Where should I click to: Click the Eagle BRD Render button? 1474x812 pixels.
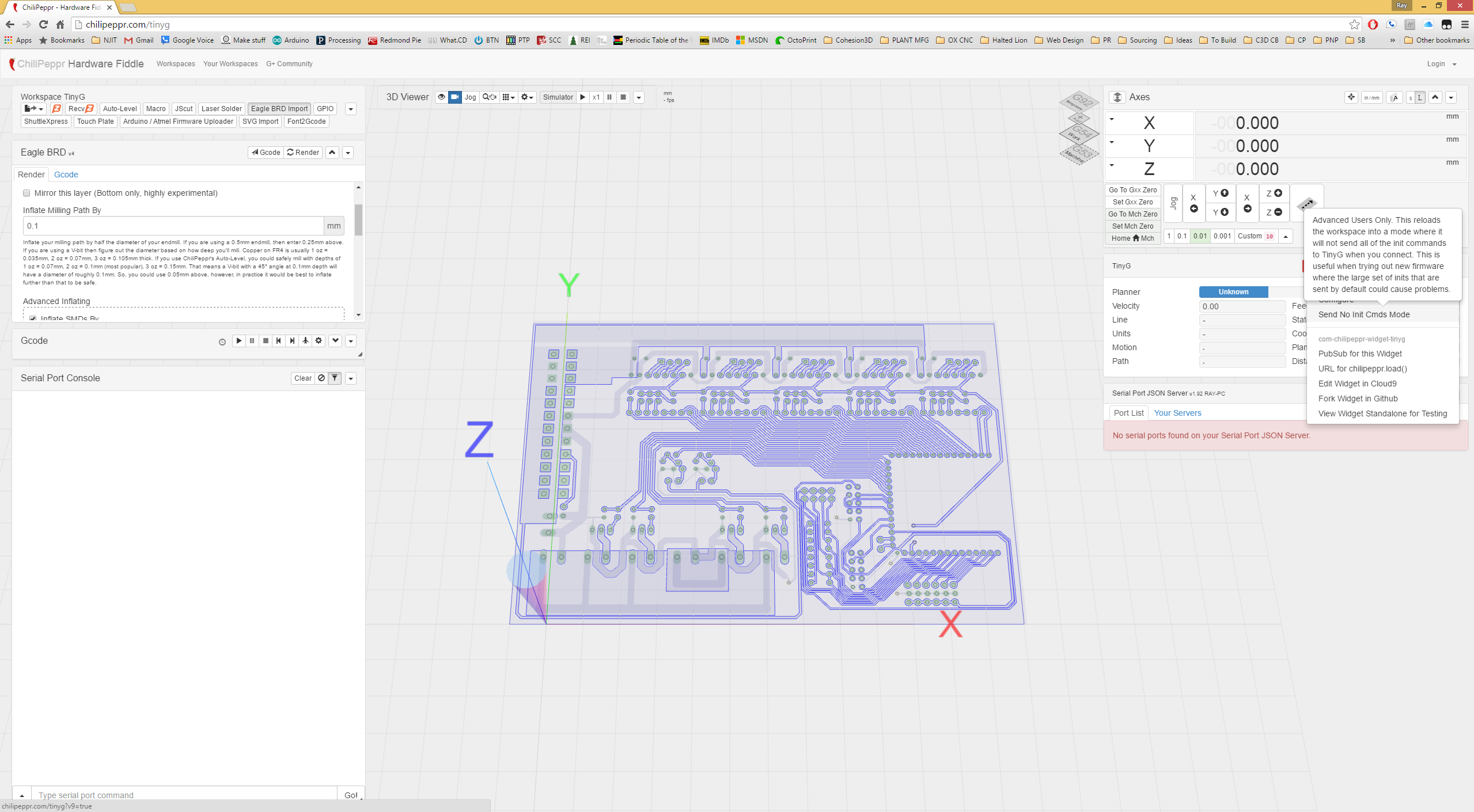[303, 153]
